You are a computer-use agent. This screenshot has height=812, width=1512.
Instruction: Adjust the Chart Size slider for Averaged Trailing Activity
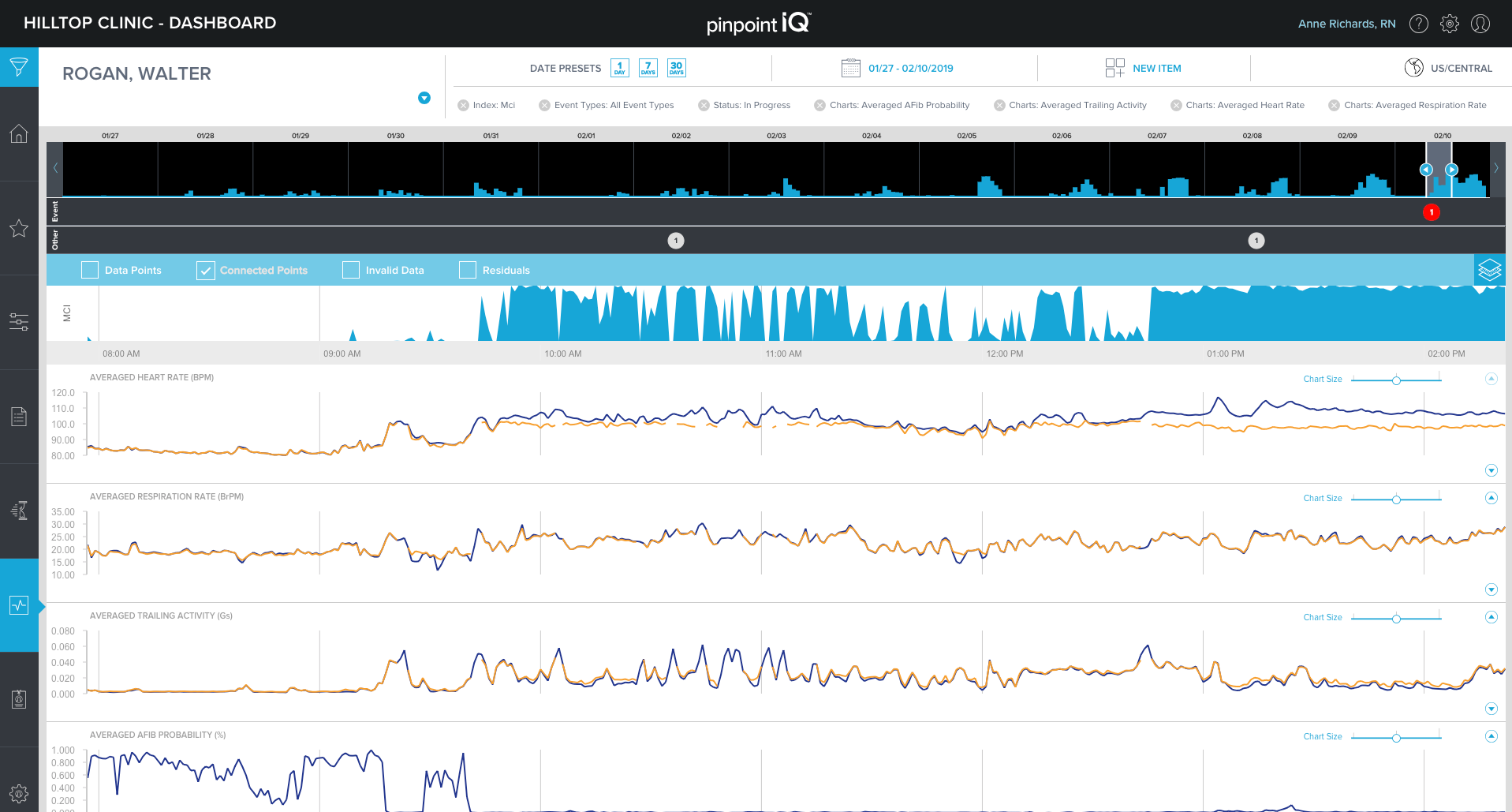tap(1396, 618)
